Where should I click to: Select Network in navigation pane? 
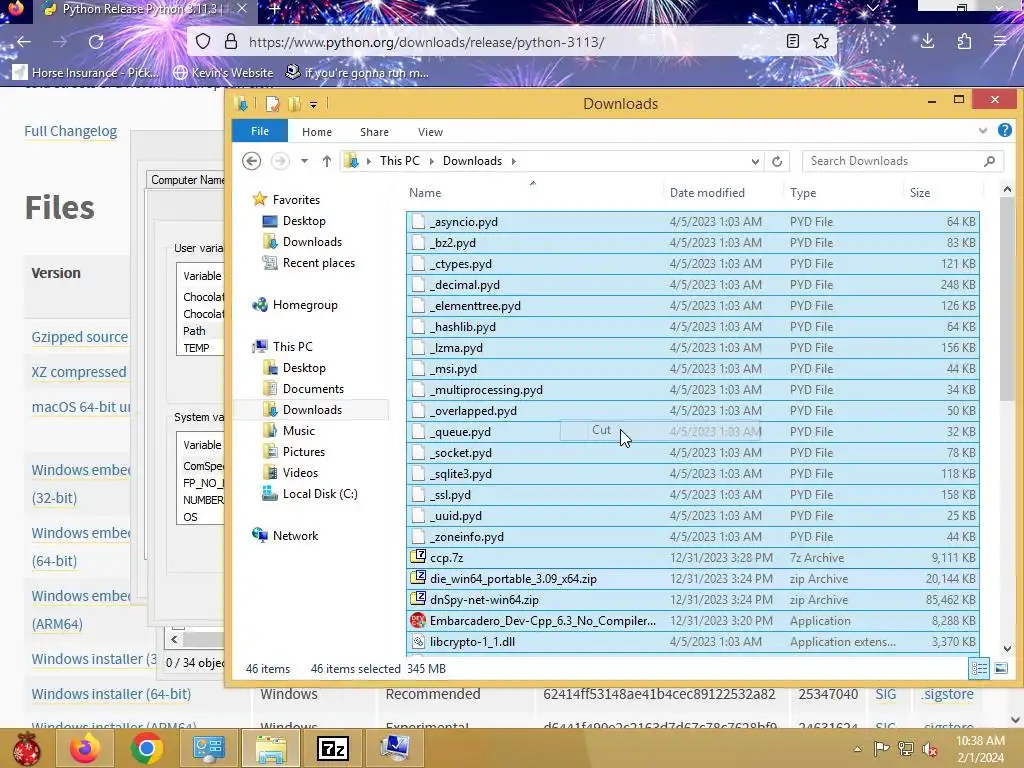point(295,536)
